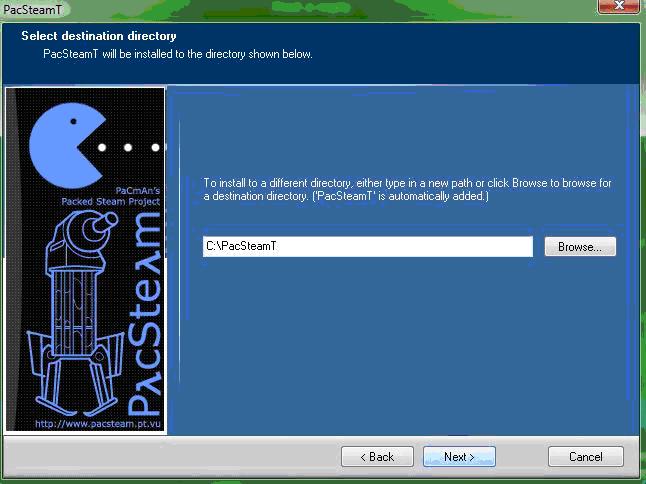Click the http://www.pacsteam.pt.vu URL text
Viewport: 646px width, 484px height.
(98, 423)
